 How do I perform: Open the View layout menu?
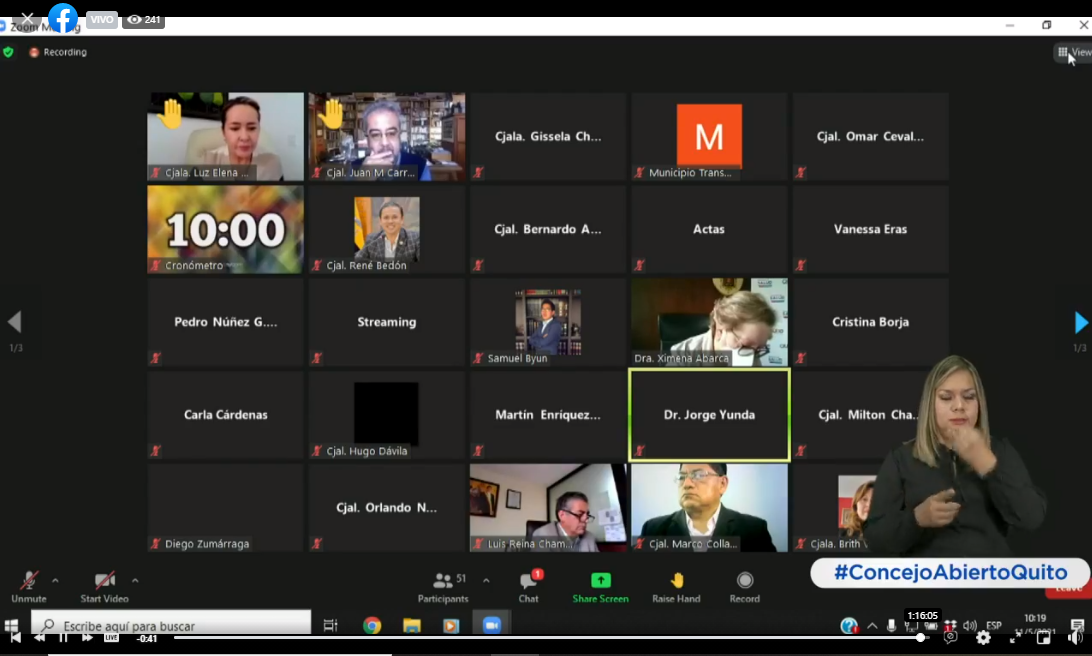point(1073,52)
